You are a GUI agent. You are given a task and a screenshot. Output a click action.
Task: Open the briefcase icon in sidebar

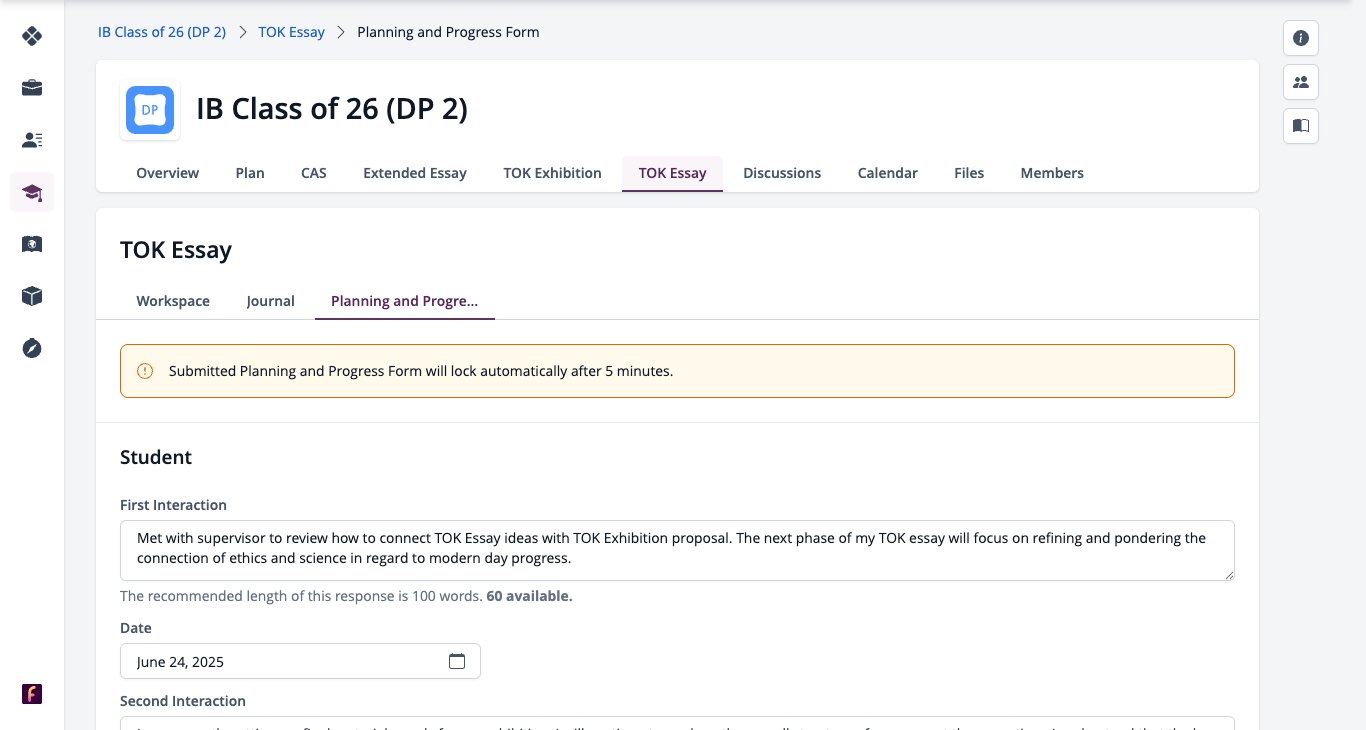pyautogui.click(x=32, y=88)
